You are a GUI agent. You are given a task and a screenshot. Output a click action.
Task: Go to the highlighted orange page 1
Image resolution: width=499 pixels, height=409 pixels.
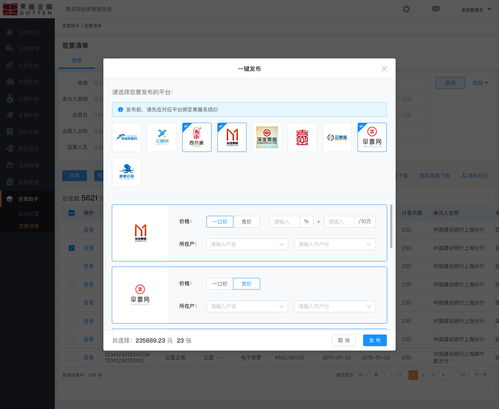click(413, 375)
